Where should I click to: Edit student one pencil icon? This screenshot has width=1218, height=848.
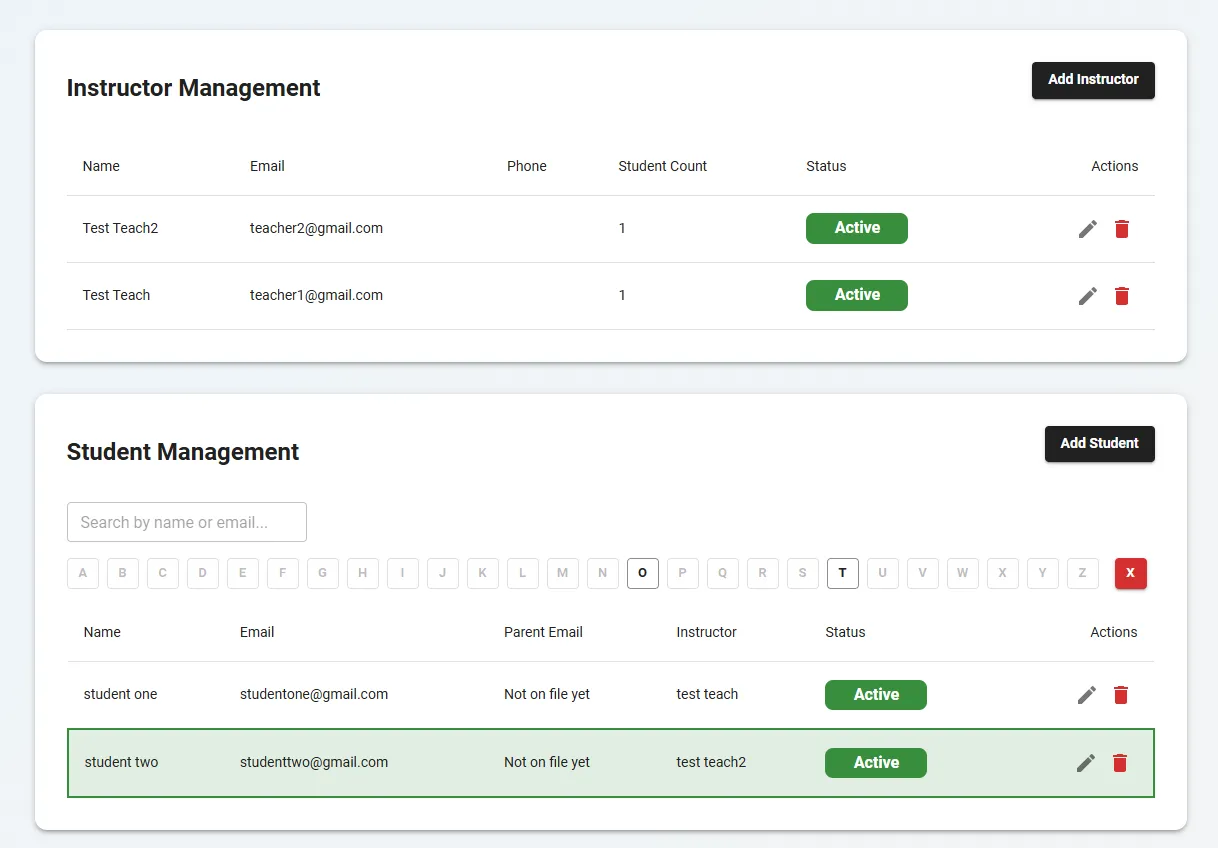pyautogui.click(x=1087, y=695)
